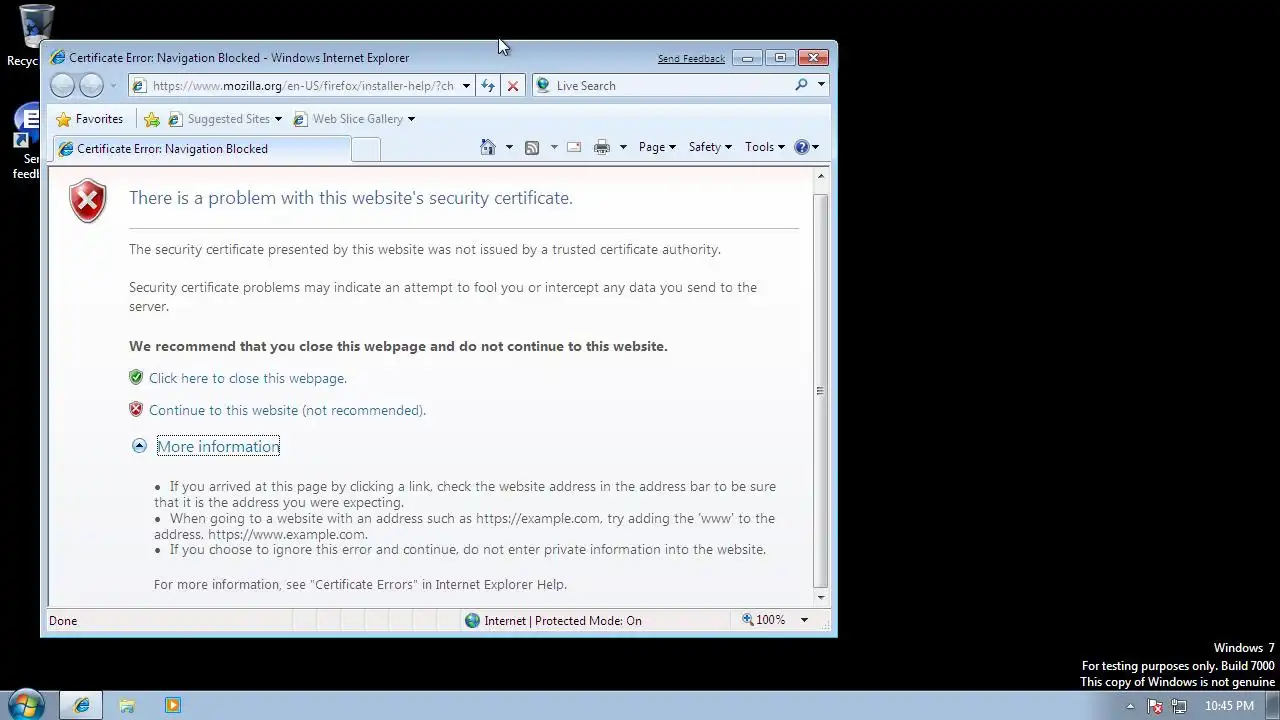Click the RSS Feeds icon
Viewport: 1280px width, 720px height.
point(532,147)
